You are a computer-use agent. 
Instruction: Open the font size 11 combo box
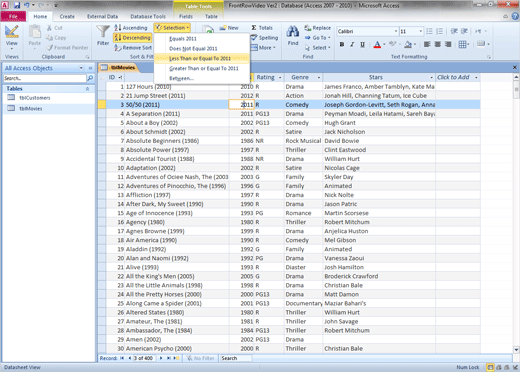click(x=411, y=31)
